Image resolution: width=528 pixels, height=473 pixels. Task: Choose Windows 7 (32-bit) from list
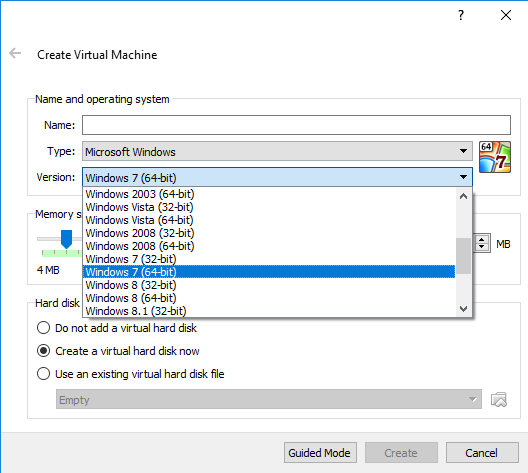[269, 259]
